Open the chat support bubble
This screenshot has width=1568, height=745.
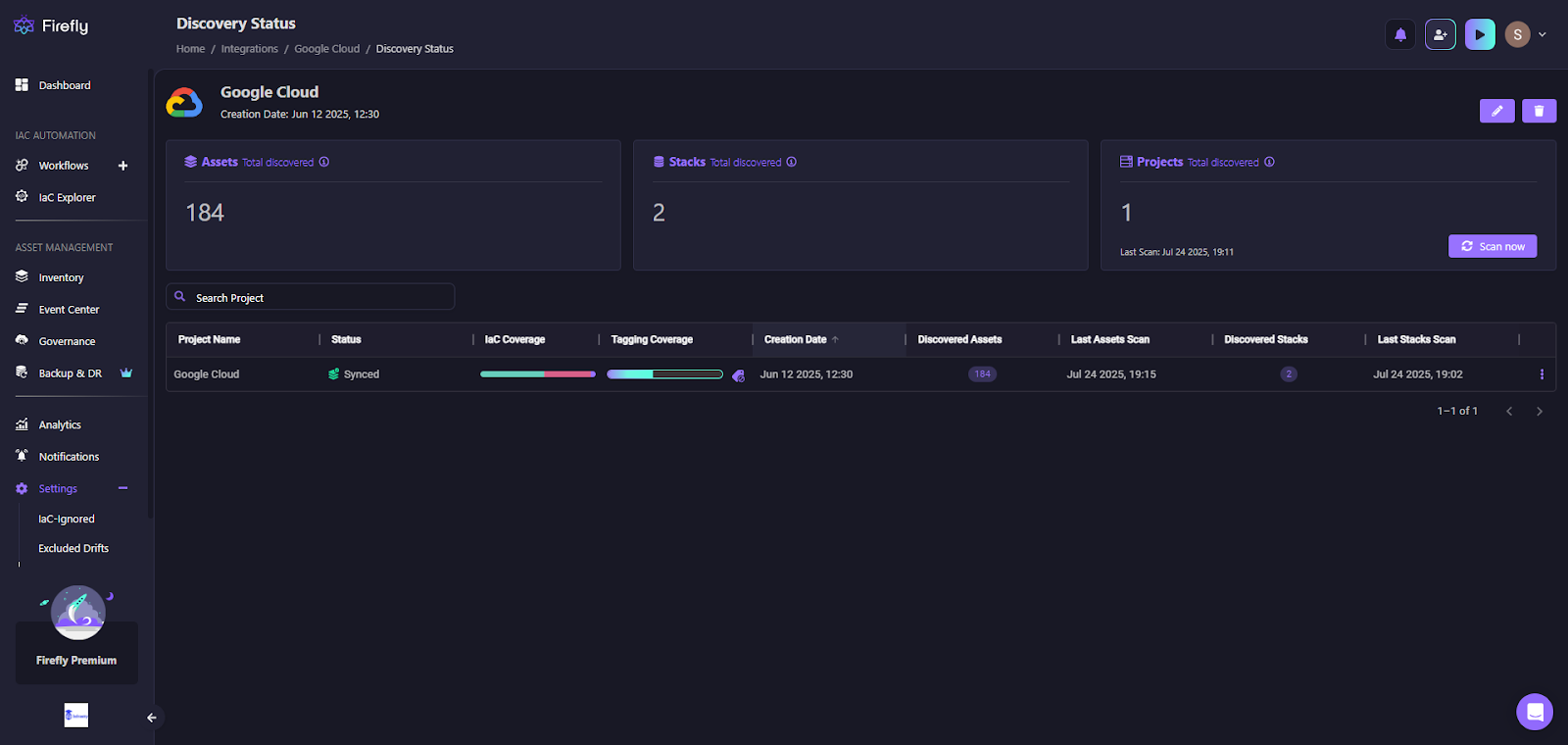tap(1535, 712)
